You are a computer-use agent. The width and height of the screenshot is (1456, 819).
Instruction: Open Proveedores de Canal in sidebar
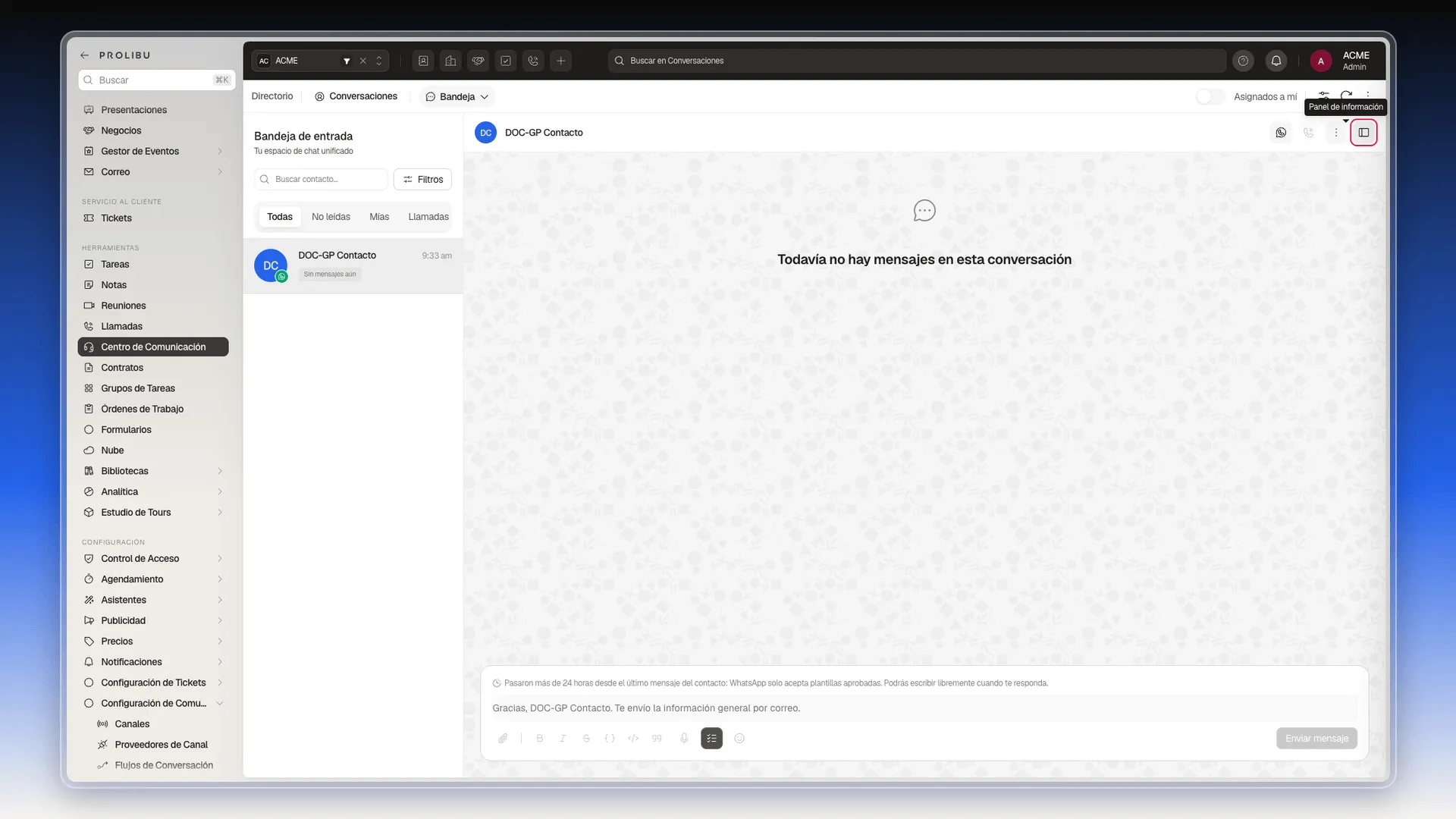pyautogui.click(x=161, y=745)
